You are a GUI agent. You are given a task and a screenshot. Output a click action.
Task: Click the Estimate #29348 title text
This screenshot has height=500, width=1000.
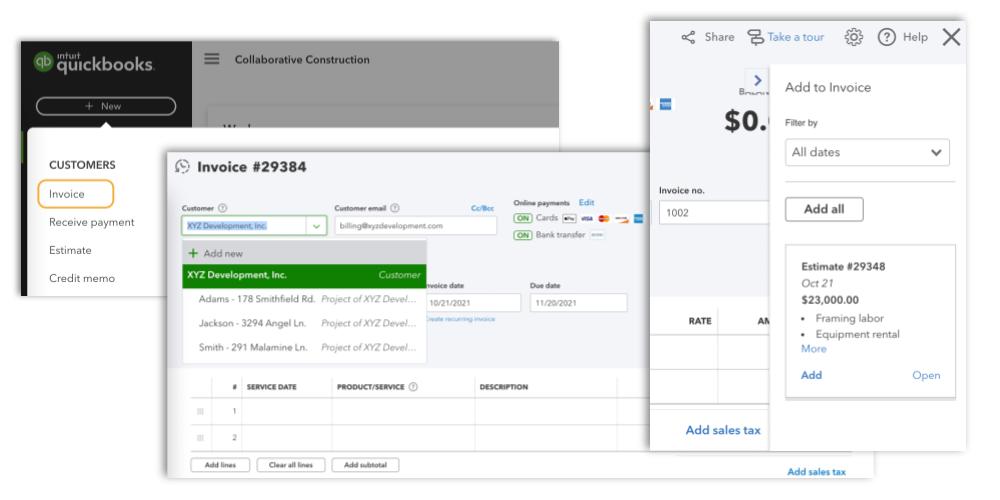point(843,267)
